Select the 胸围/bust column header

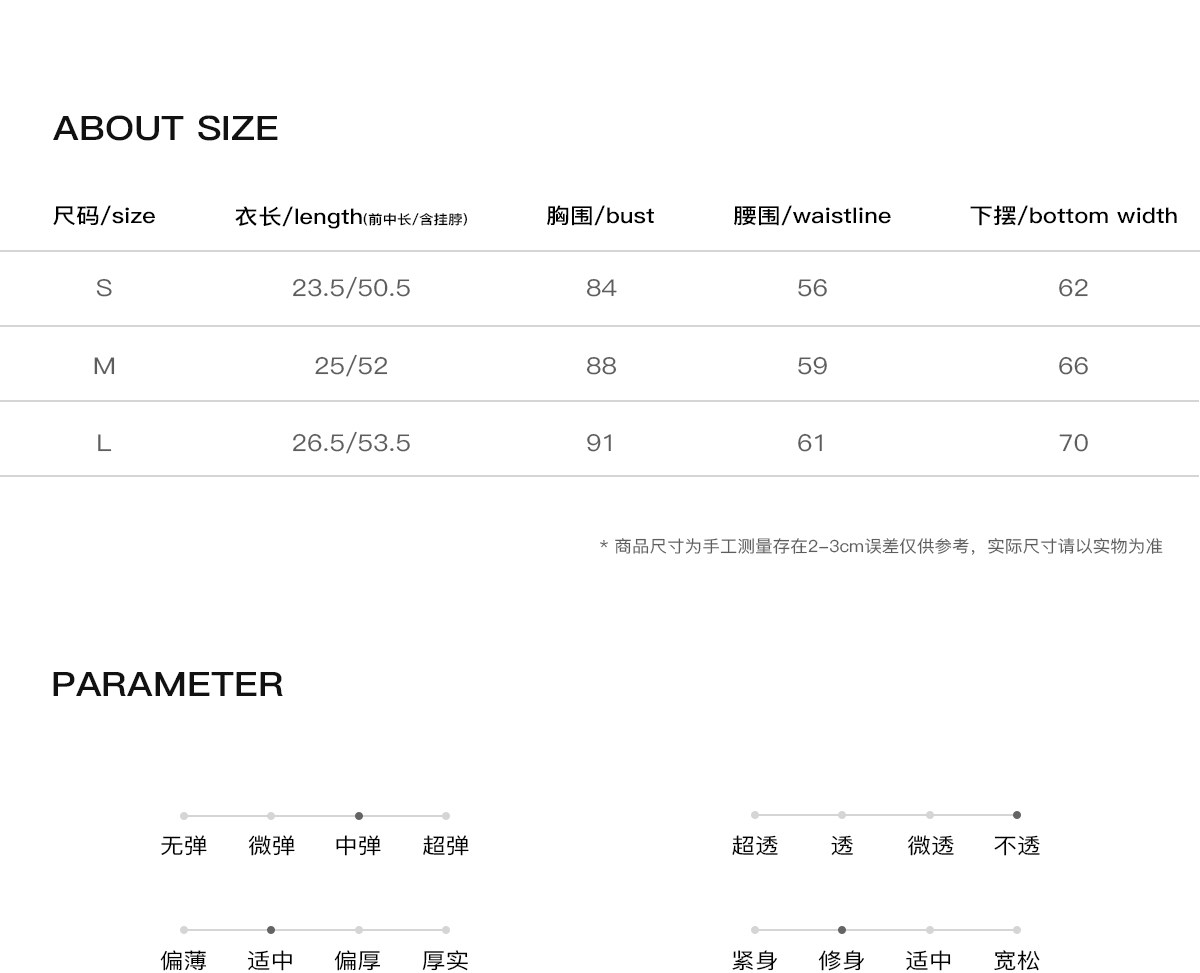[600, 216]
